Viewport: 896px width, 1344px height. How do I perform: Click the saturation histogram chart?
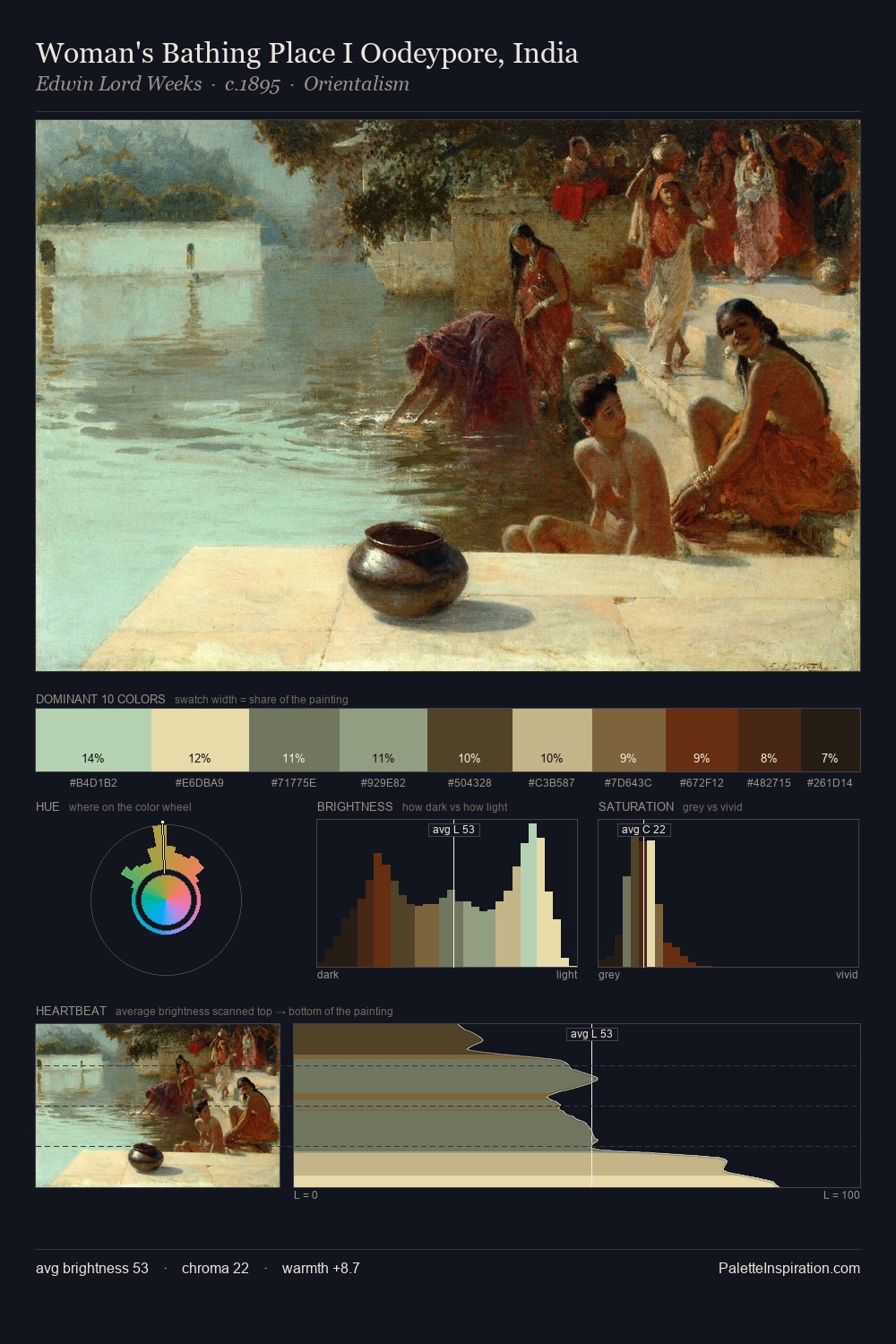[x=728, y=893]
